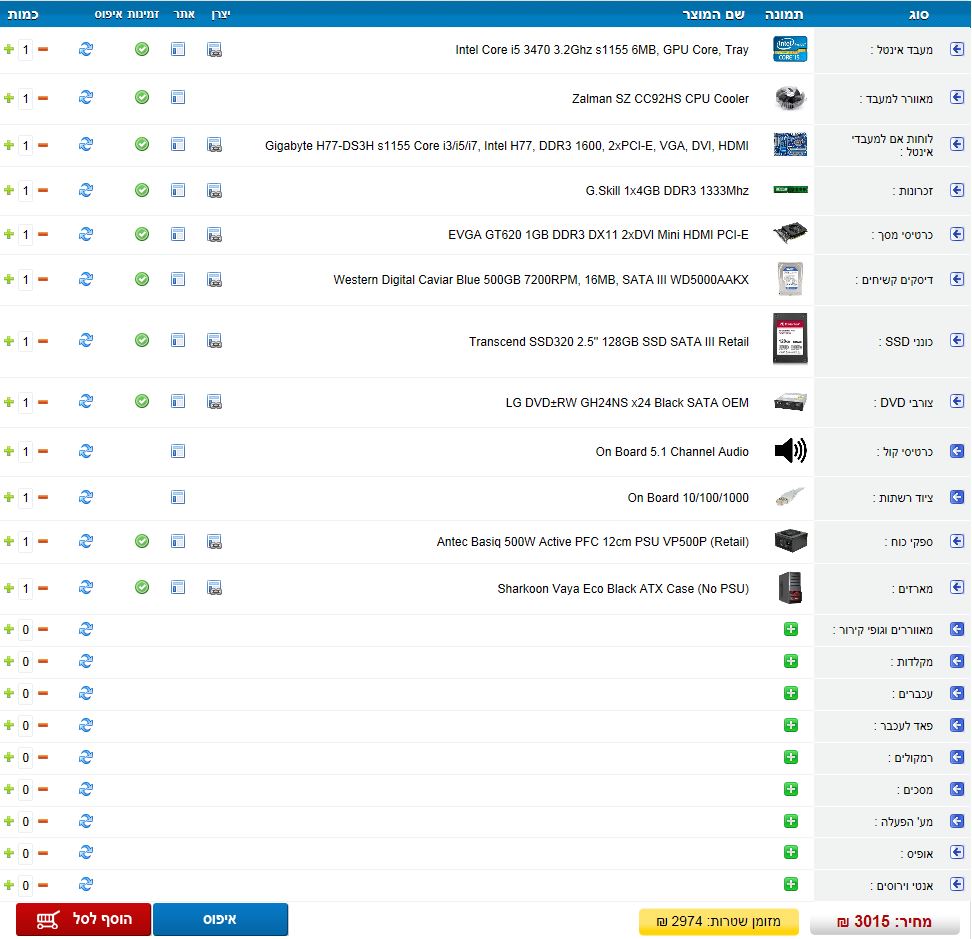Open site icon for Sharkoon Vaya case

[x=178, y=588]
